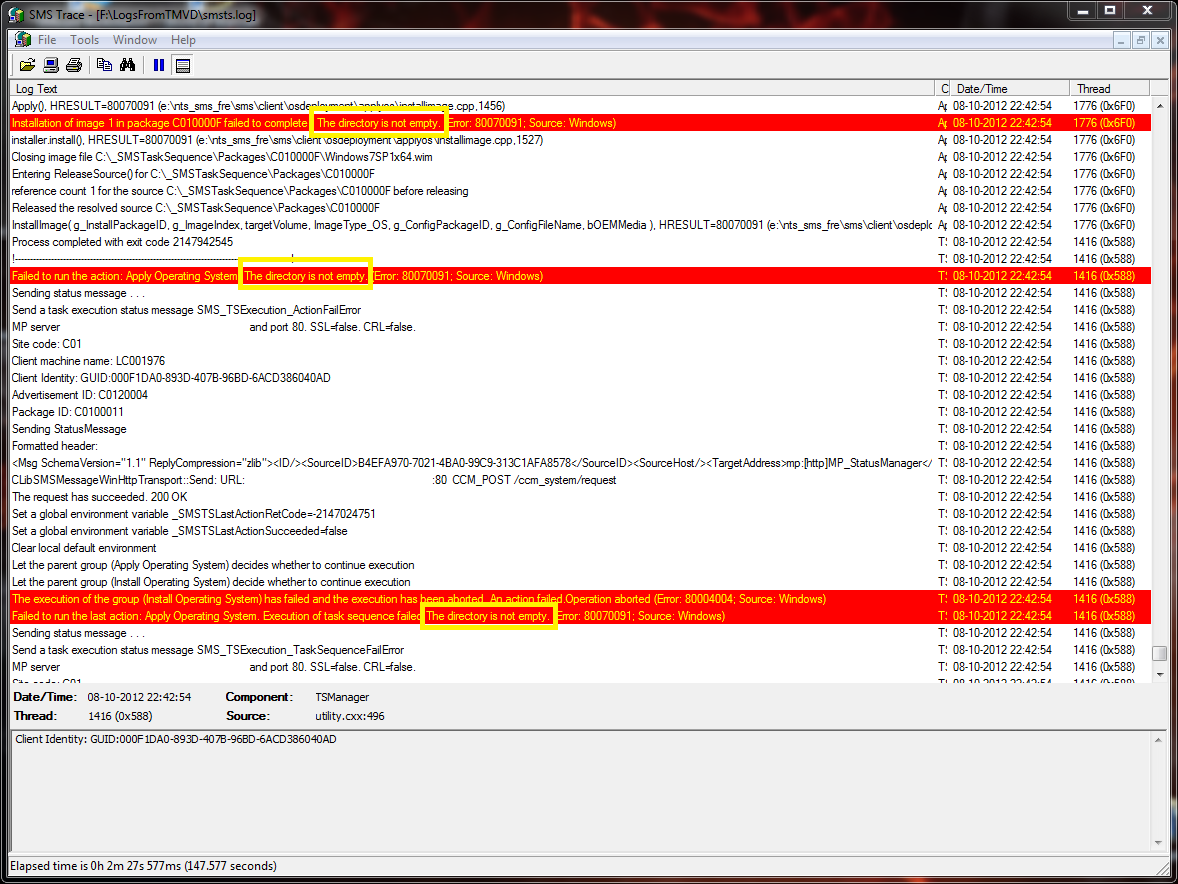
Task: Click the Open on Server computer icon
Action: click(50, 65)
